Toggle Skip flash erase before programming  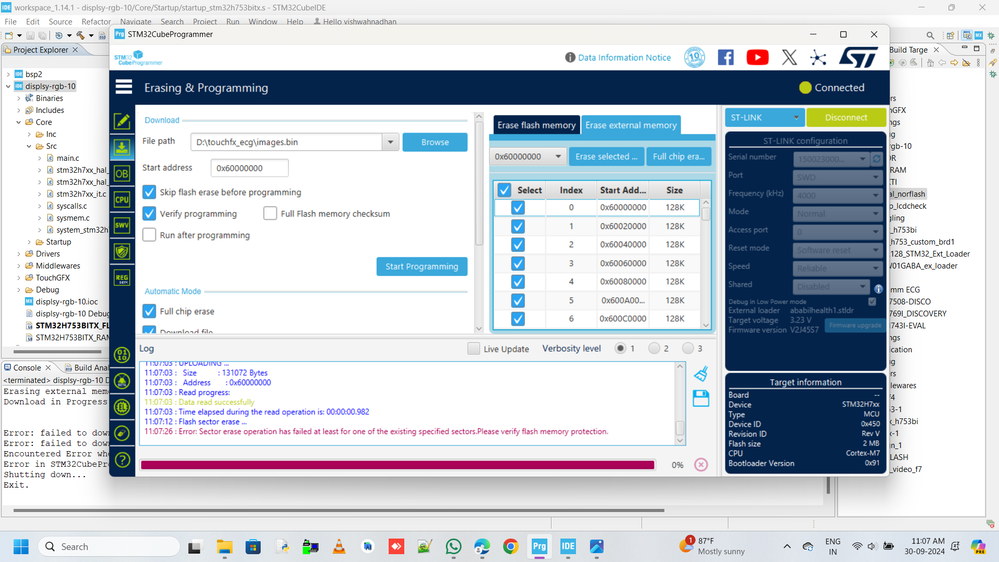(149, 192)
